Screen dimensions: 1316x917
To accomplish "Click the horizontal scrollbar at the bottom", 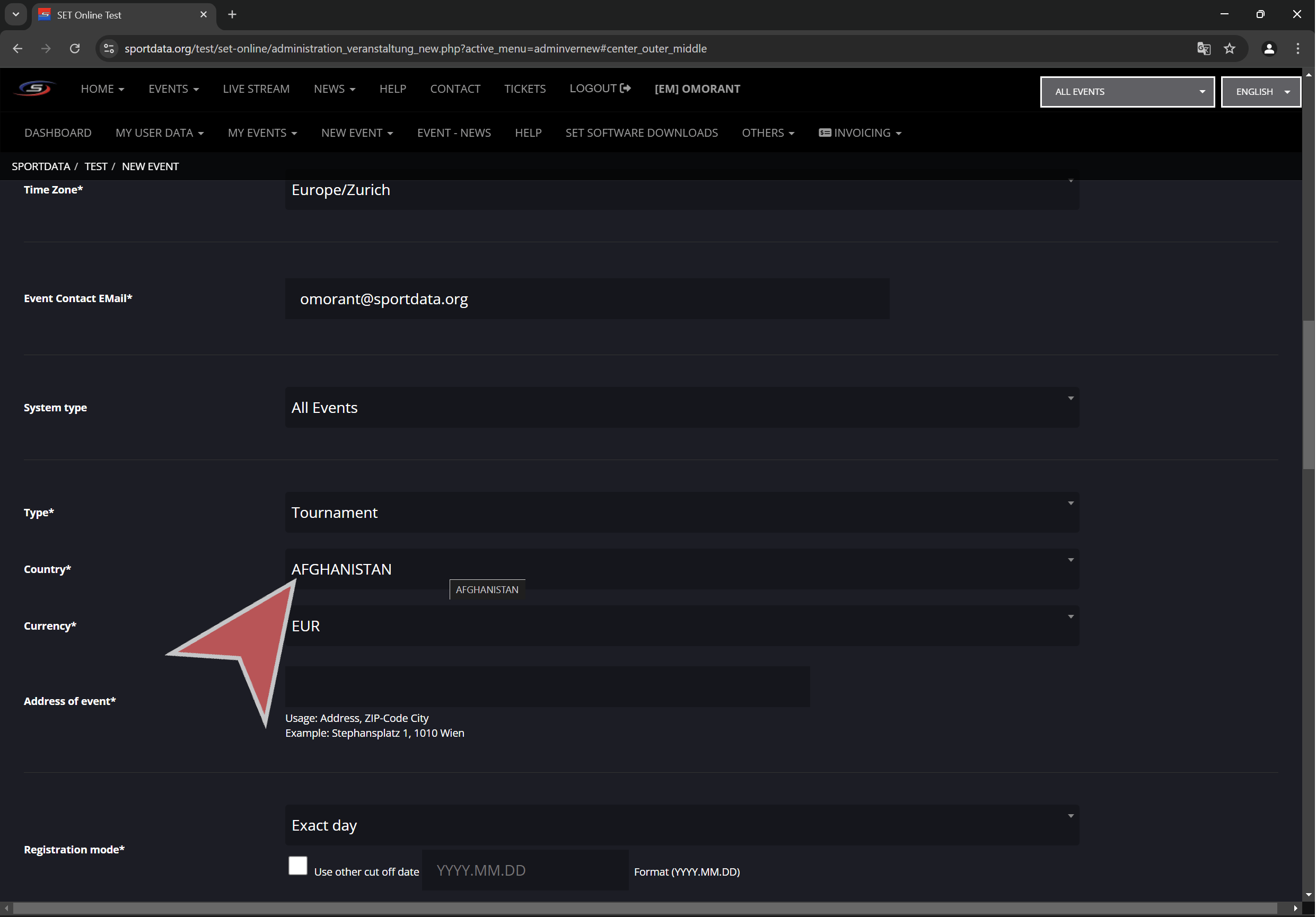I will coord(645,908).
